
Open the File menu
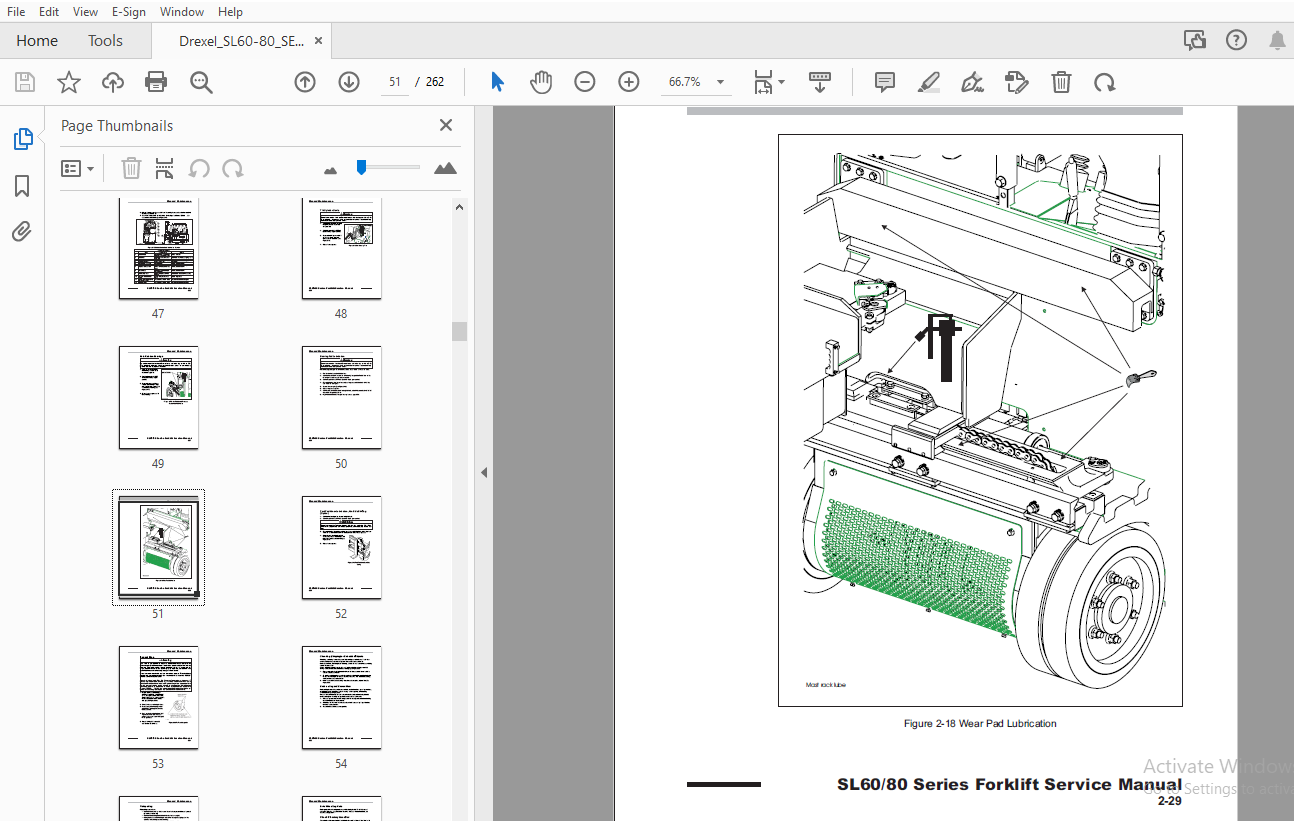click(x=16, y=12)
